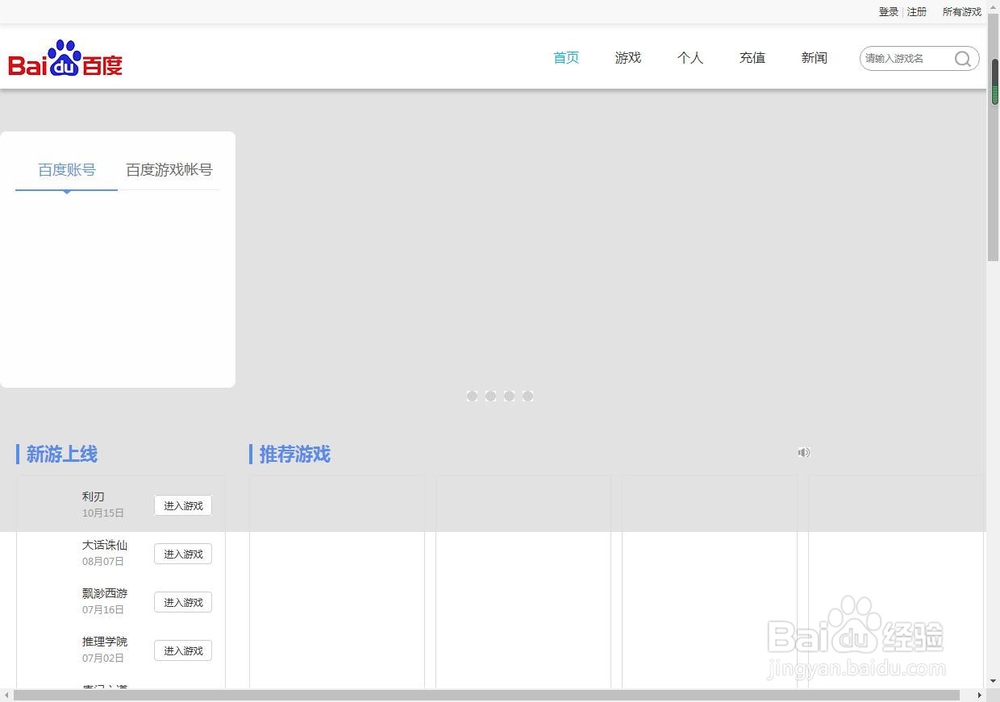The image size is (1000, 702).
Task: Click the 登录 link
Action: [x=888, y=11]
